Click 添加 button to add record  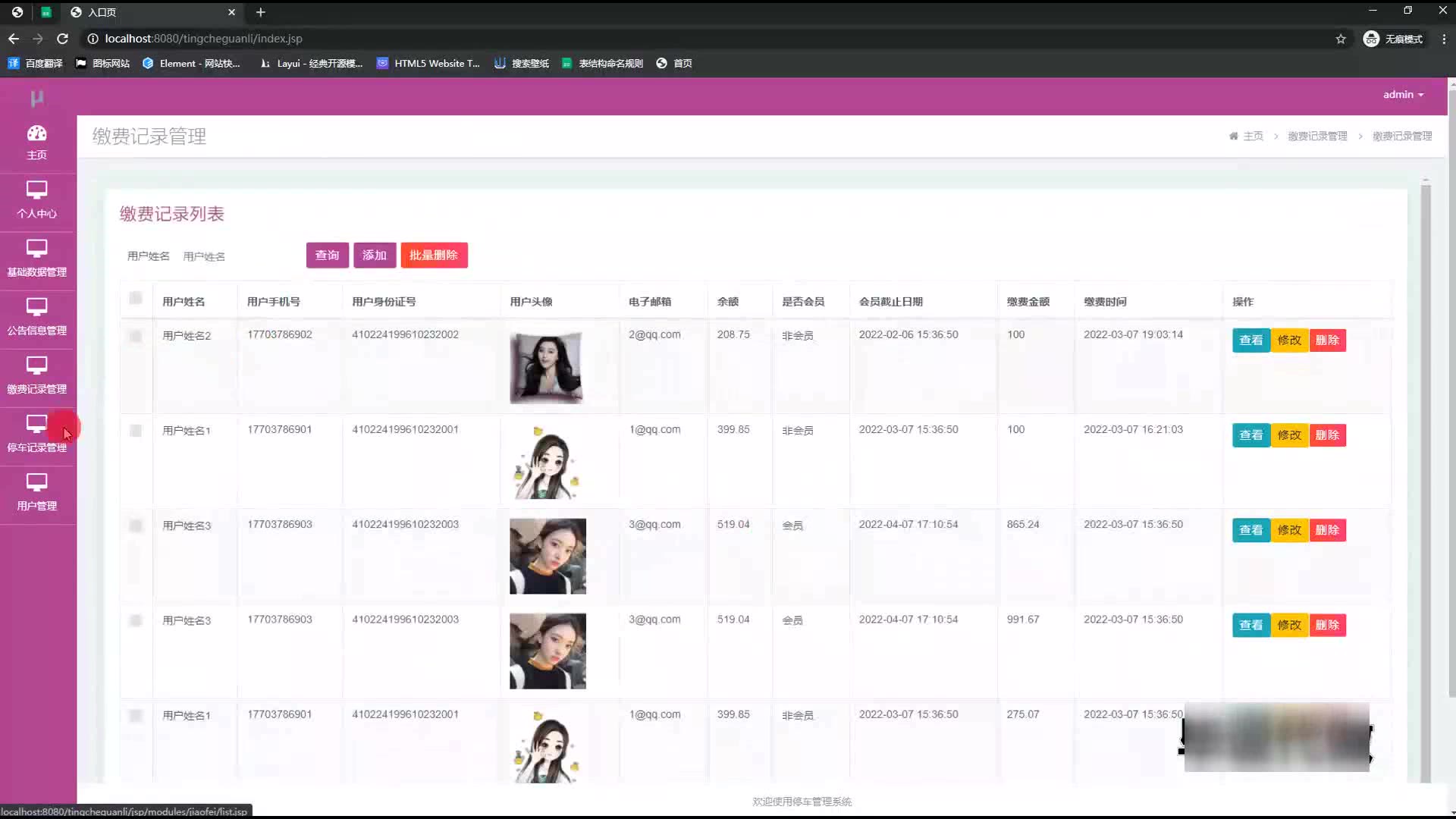coord(374,256)
